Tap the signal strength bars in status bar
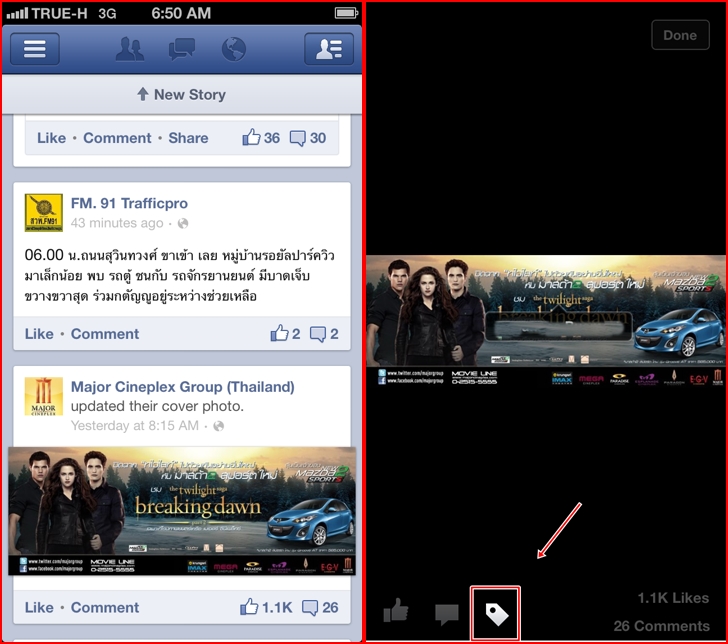This screenshot has width=728, height=644. click(17, 13)
